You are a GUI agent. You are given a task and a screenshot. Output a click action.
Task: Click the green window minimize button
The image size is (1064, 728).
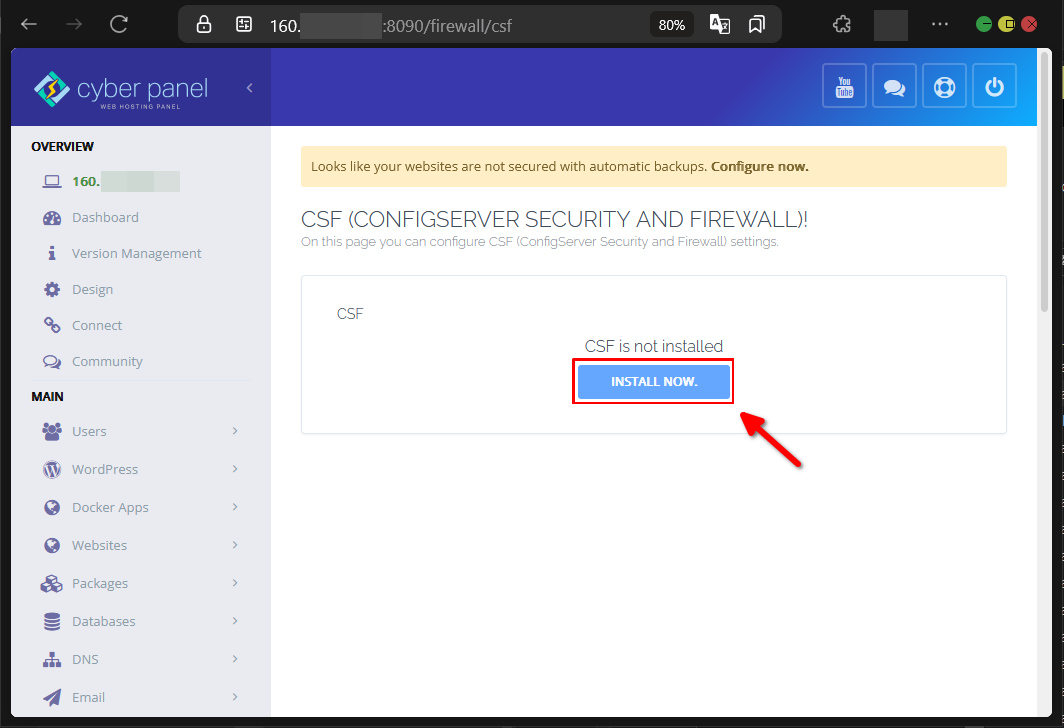click(x=983, y=24)
